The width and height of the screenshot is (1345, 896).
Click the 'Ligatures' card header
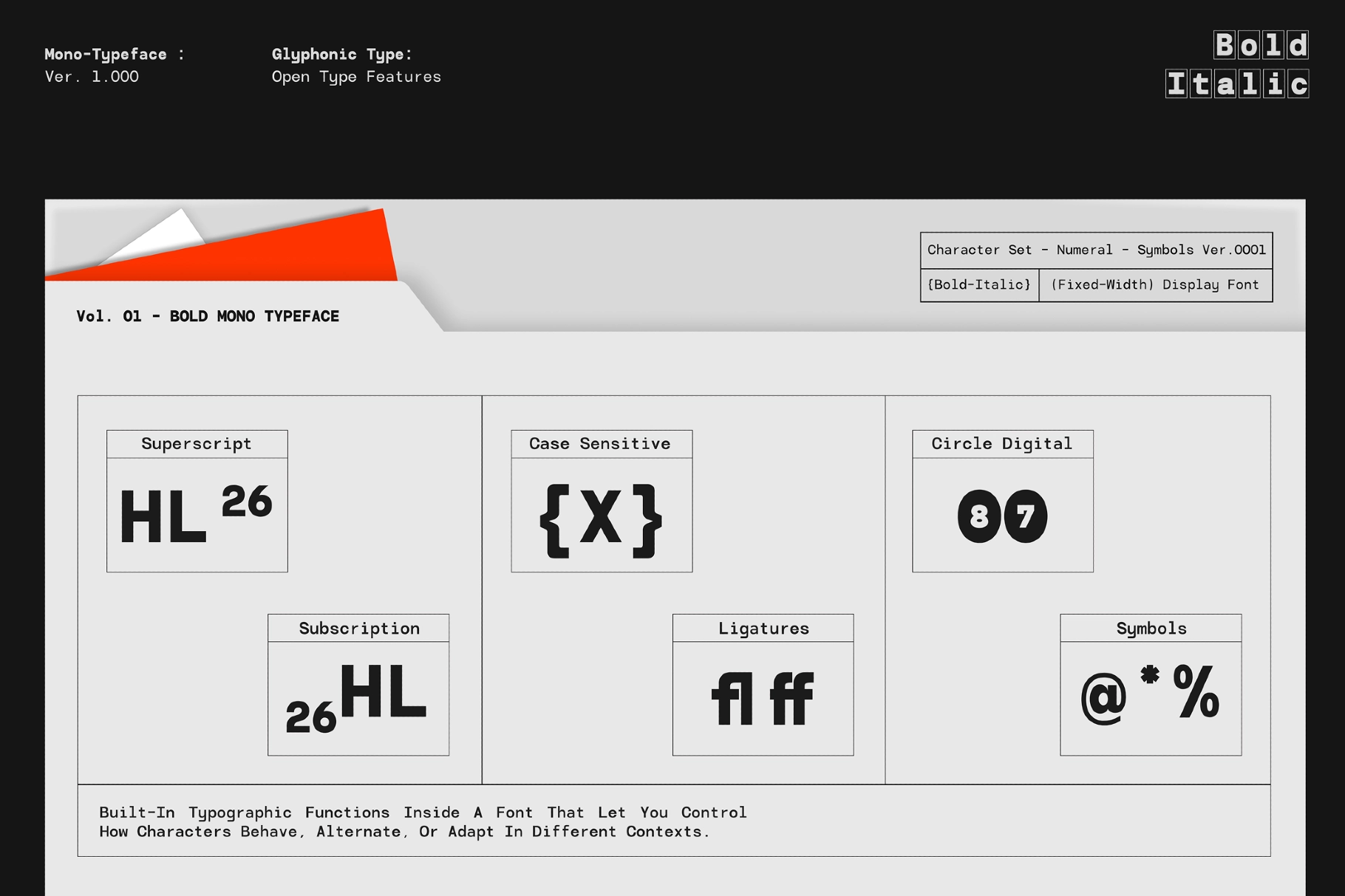click(763, 629)
